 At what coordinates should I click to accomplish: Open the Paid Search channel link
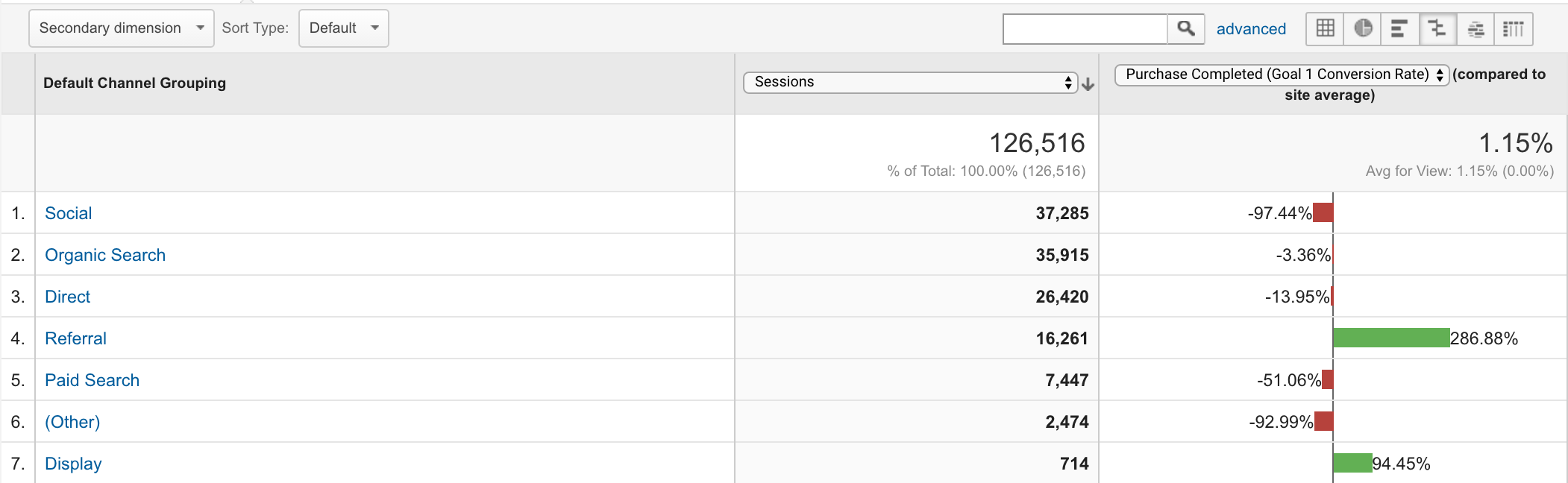(x=92, y=380)
